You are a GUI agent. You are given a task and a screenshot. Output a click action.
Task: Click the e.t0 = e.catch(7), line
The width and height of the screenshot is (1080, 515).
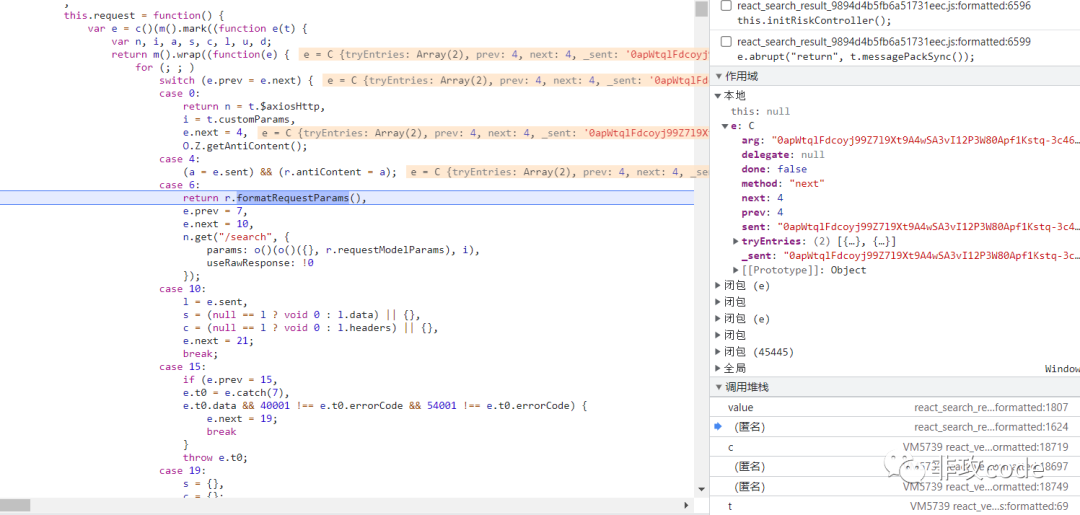[x=236, y=393]
